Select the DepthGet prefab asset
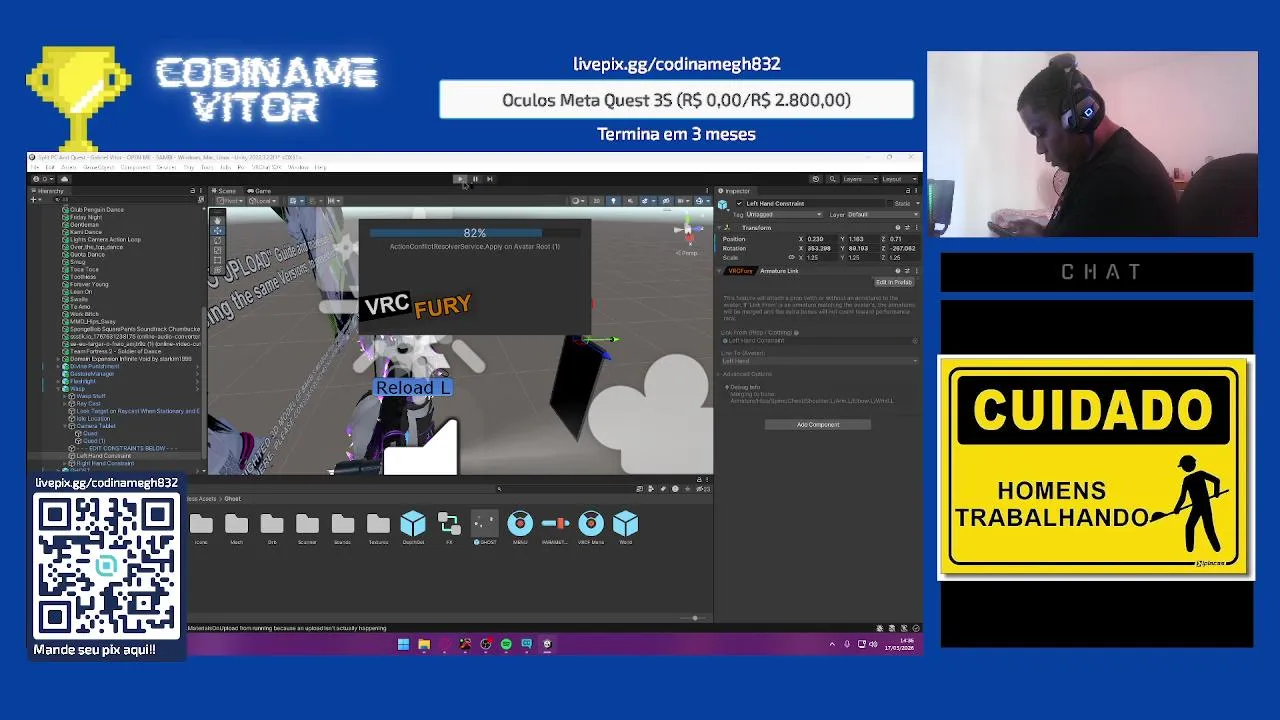Image resolution: width=1280 pixels, height=720 pixels. (x=413, y=524)
